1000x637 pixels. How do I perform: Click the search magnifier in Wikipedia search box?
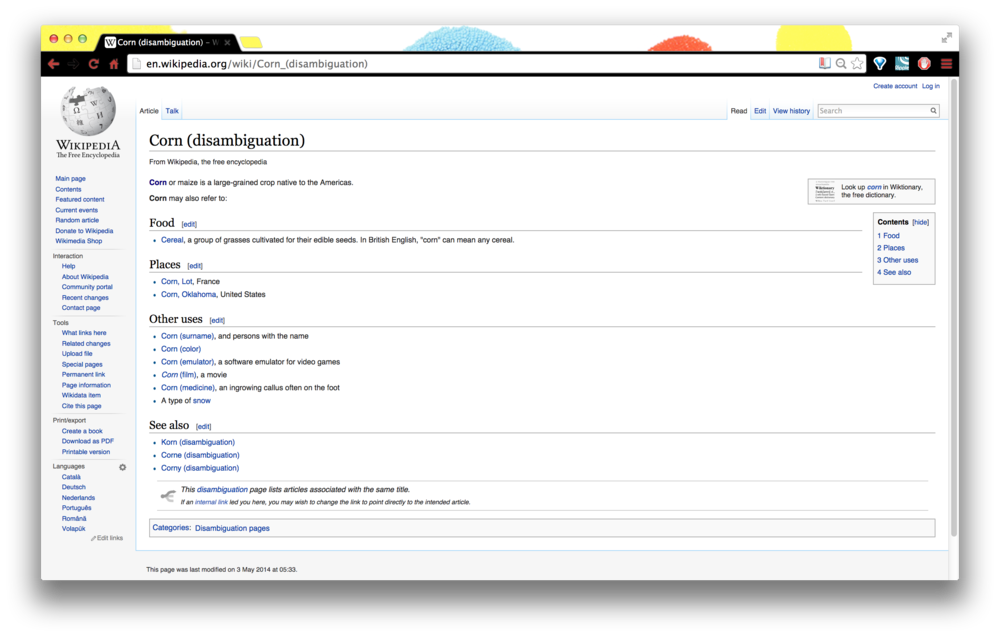[933, 111]
